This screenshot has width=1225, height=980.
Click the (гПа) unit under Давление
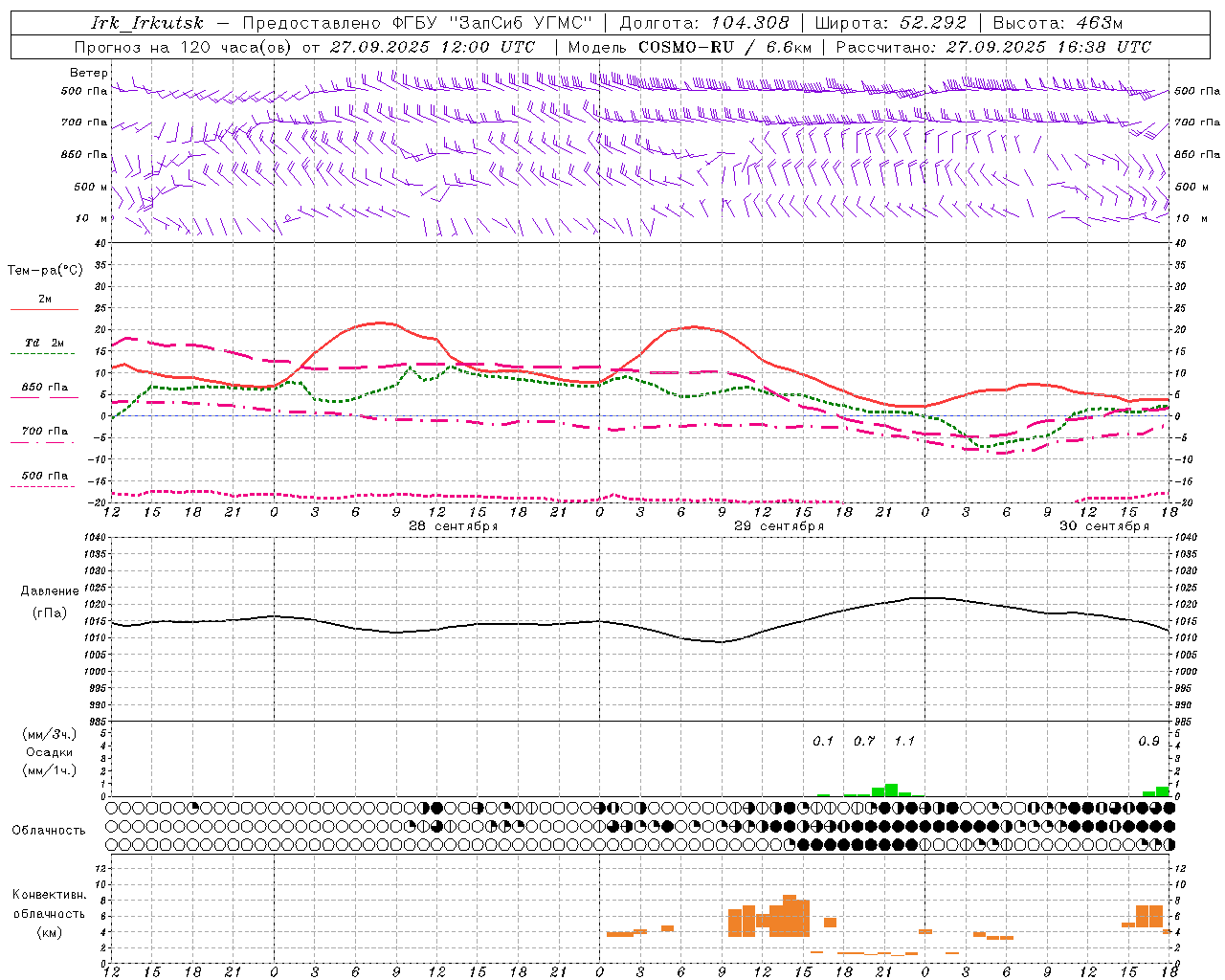[50, 613]
